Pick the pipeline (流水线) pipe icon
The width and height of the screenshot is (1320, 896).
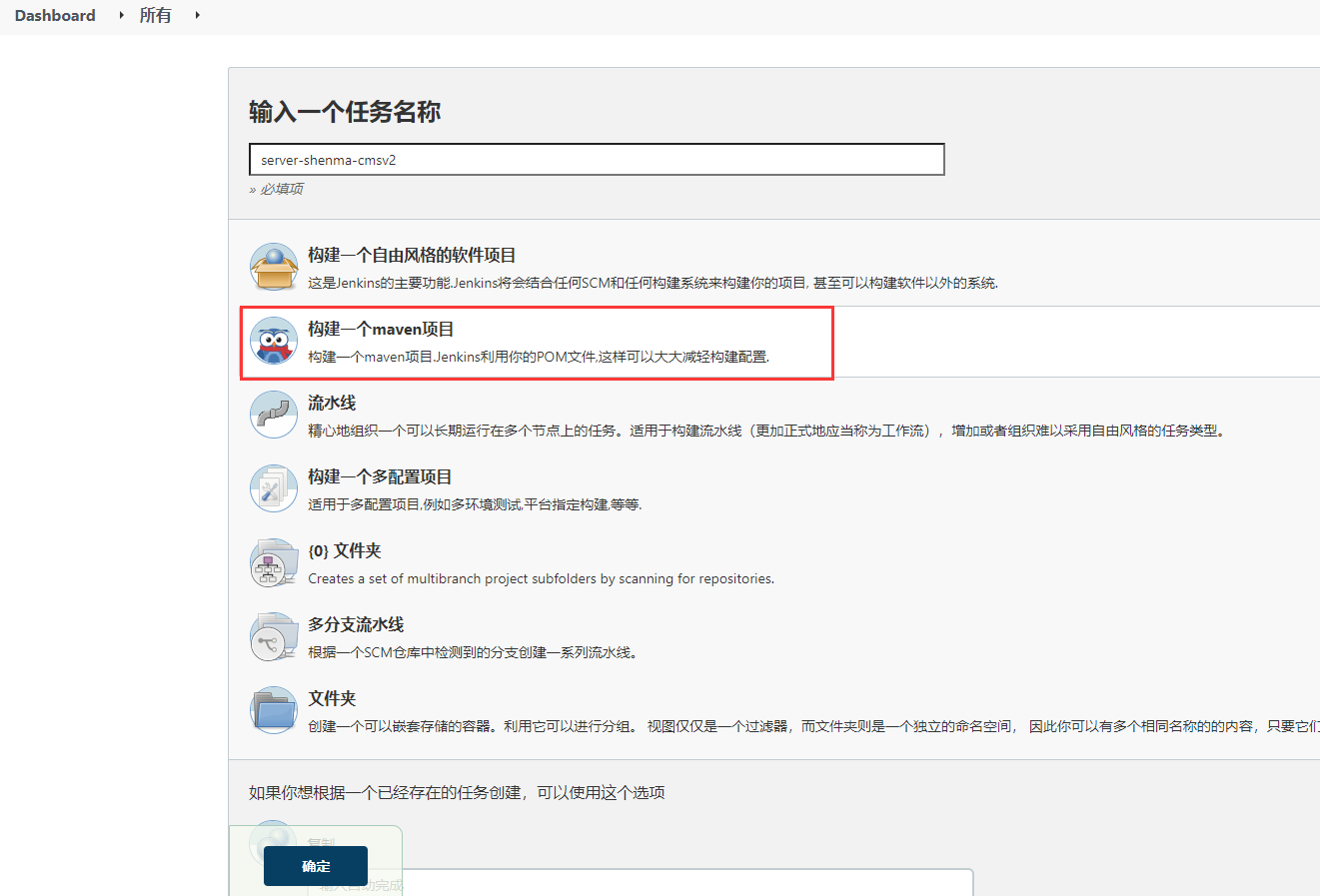tap(274, 415)
